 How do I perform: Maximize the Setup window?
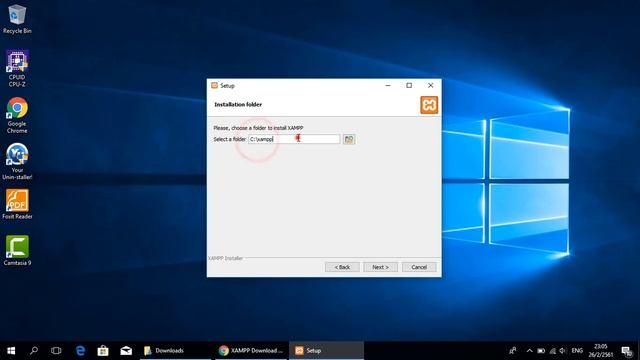pyautogui.click(x=409, y=85)
